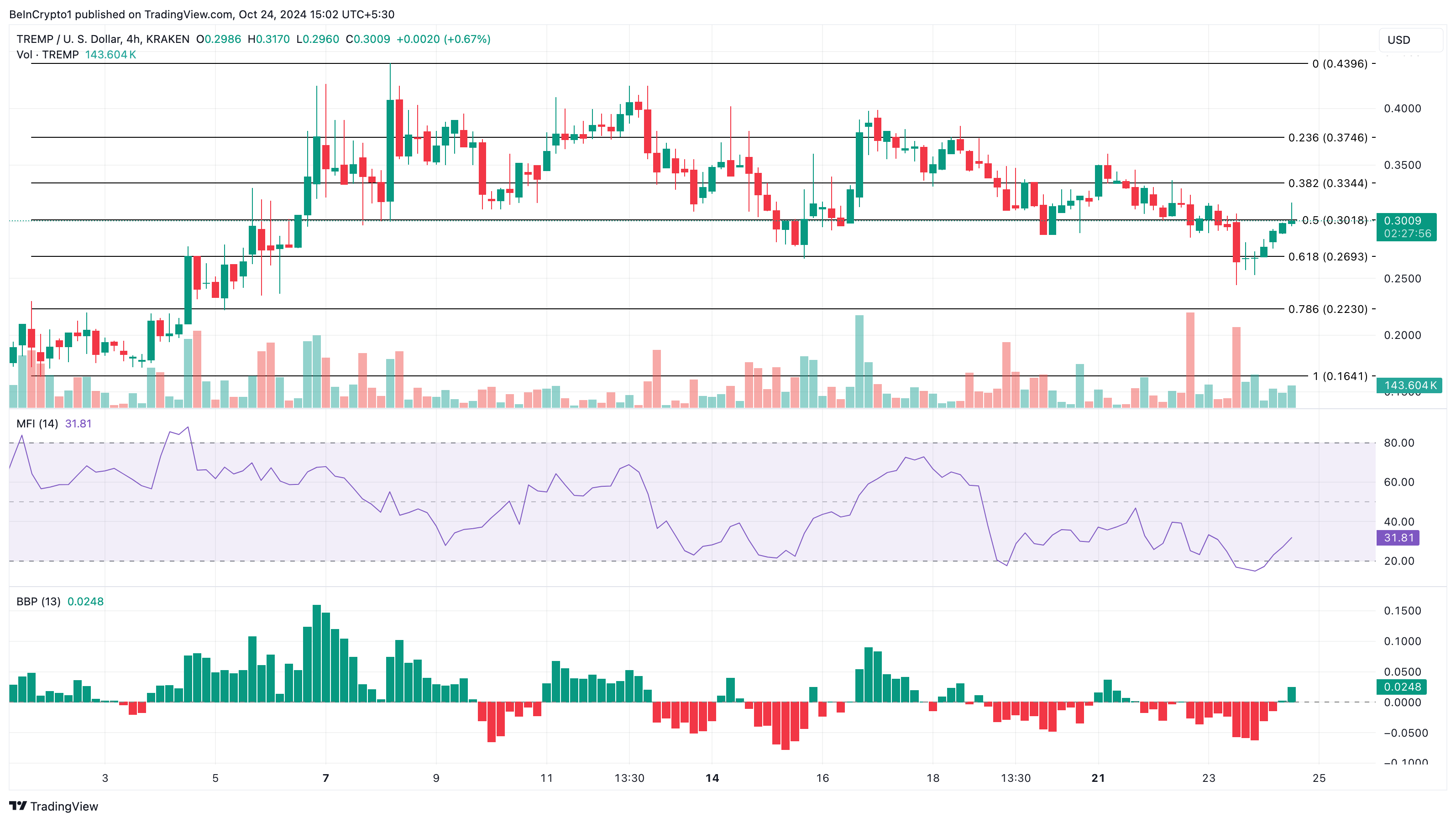Click the green 0.0248 BBP value tag
Image resolution: width=1456 pixels, height=822 pixels.
[x=1402, y=687]
